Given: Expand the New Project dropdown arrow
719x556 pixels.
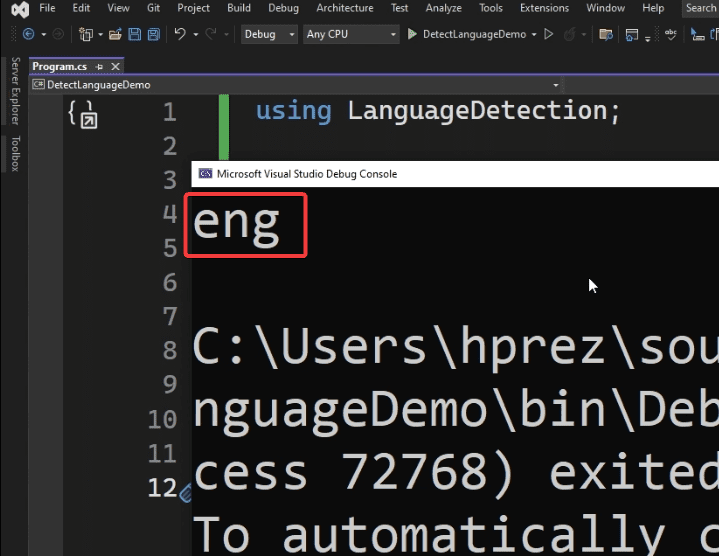Looking at the screenshot, I should 100,34.
